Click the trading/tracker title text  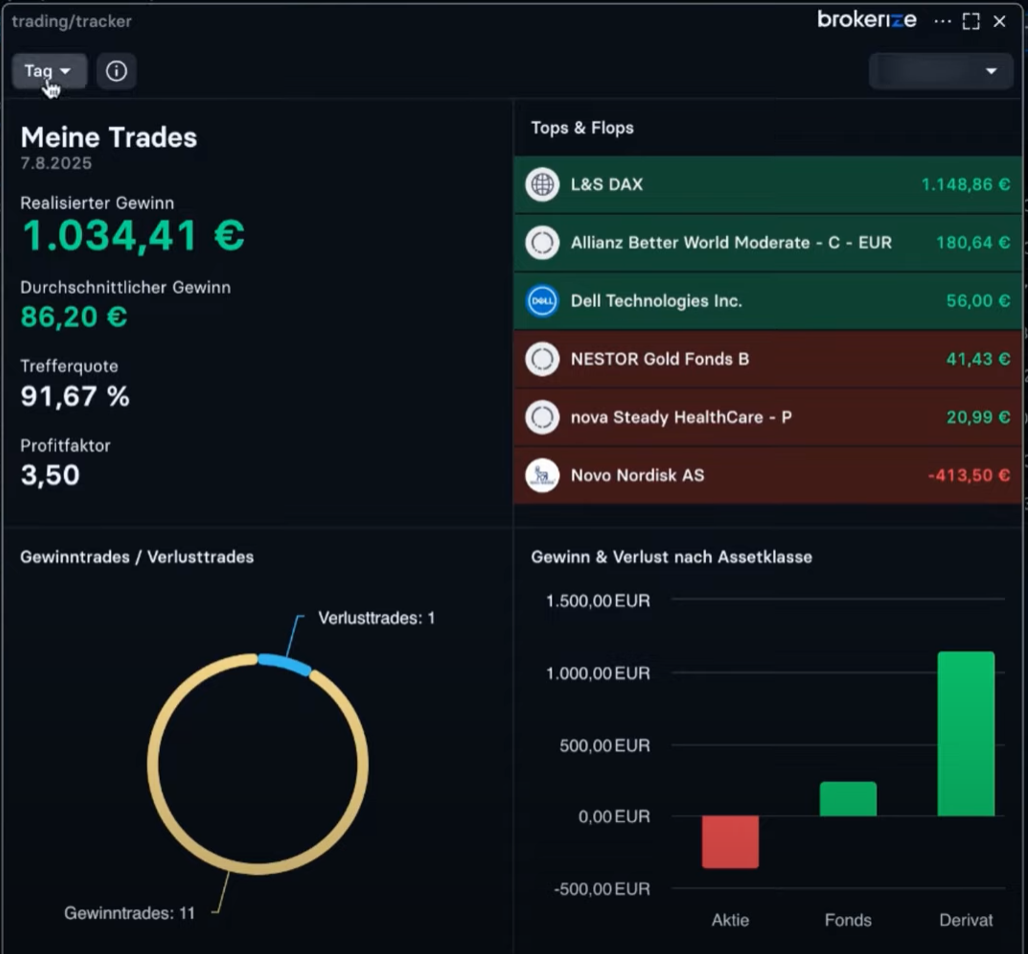pyautogui.click(x=72, y=21)
